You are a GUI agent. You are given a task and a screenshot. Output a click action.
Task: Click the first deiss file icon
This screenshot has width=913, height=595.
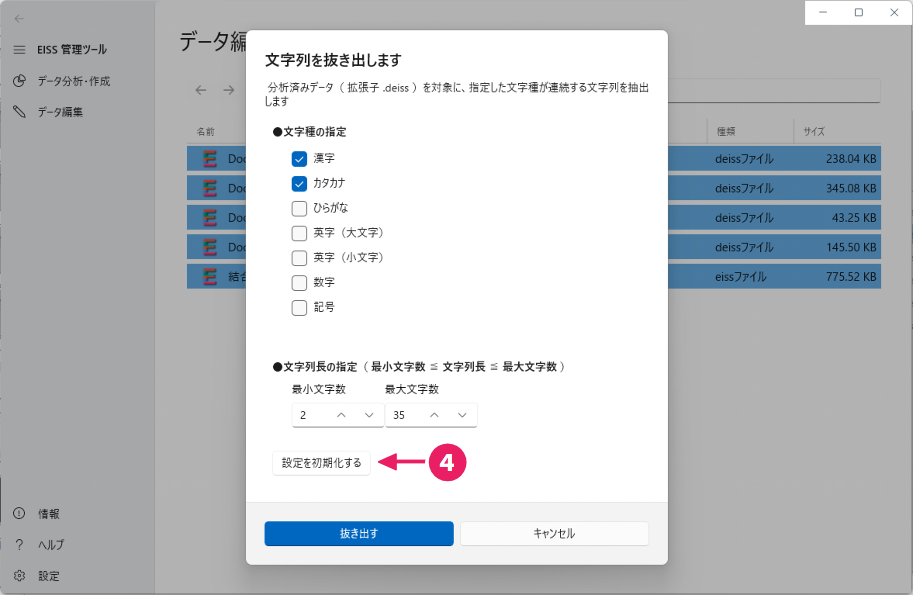pos(210,159)
